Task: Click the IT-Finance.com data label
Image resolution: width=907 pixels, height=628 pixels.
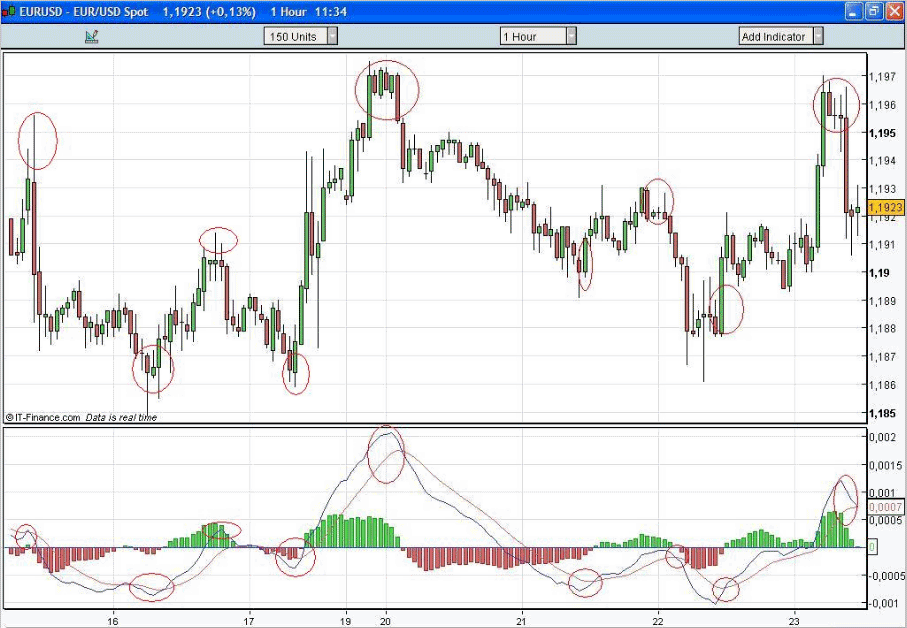Action: click(81, 417)
